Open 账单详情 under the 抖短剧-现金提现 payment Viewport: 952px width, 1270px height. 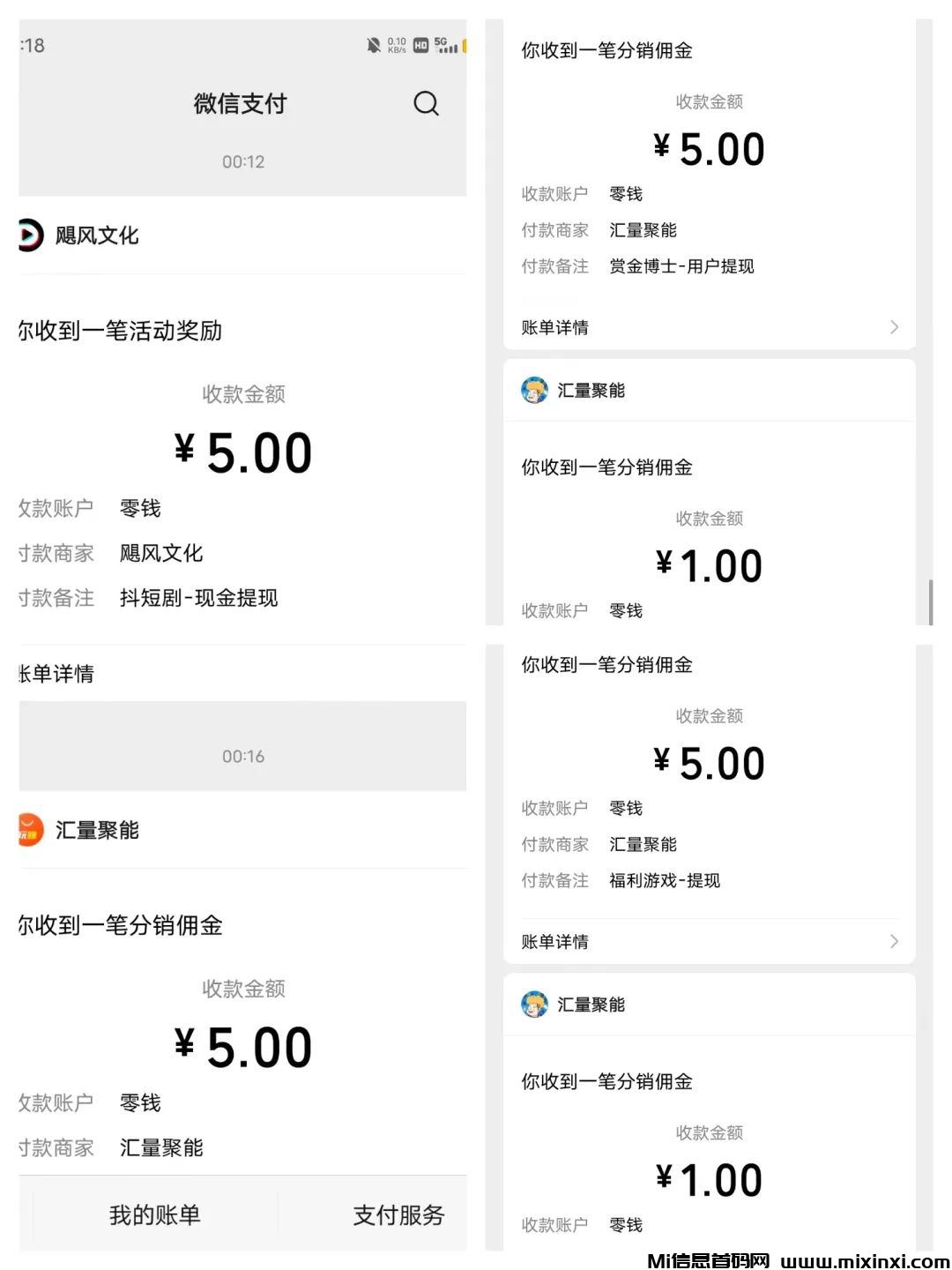58,674
